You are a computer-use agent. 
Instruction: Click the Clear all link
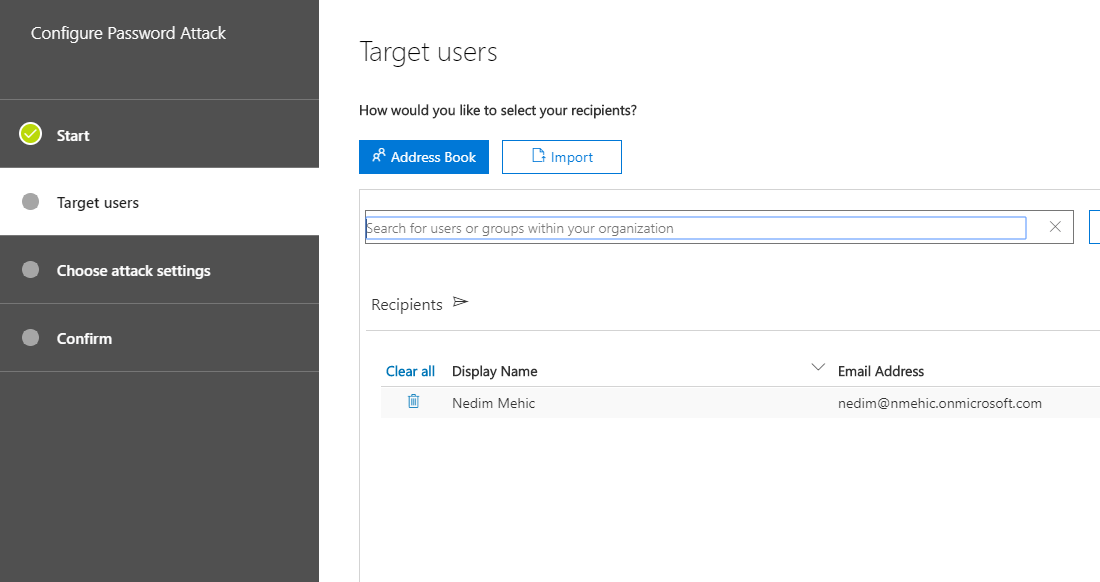(410, 370)
